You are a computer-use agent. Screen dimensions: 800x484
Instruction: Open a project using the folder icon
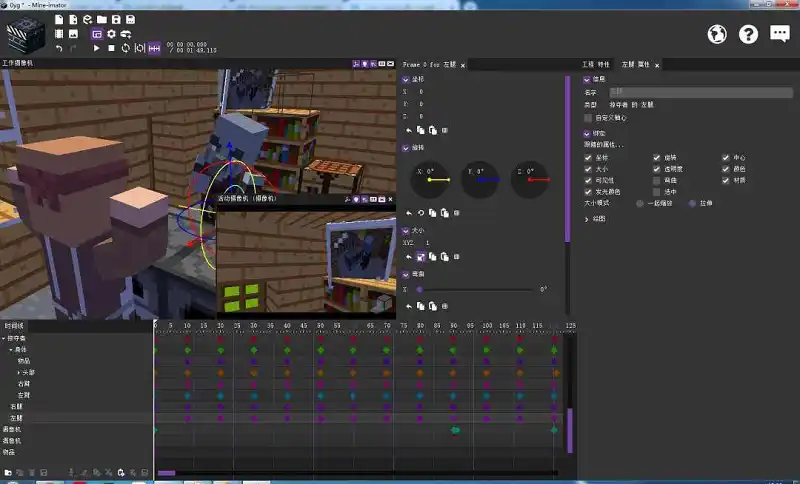(x=102, y=19)
